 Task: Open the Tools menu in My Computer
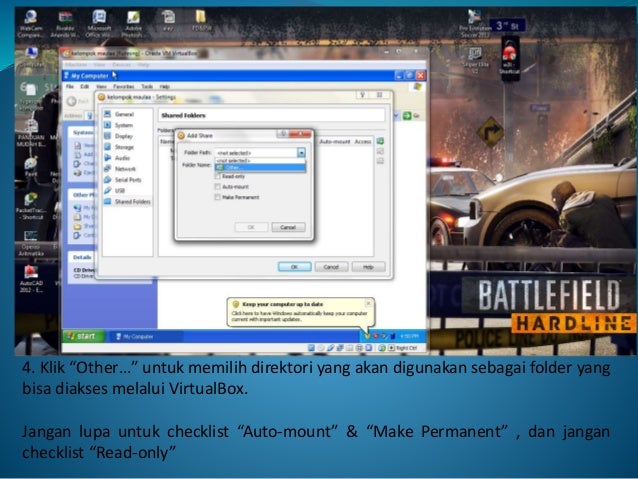[147, 87]
